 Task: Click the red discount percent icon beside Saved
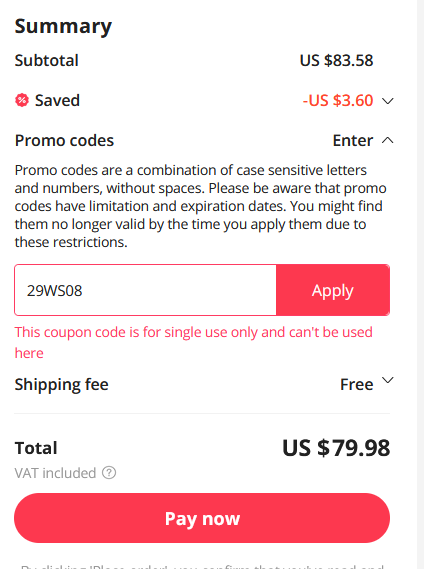22,100
